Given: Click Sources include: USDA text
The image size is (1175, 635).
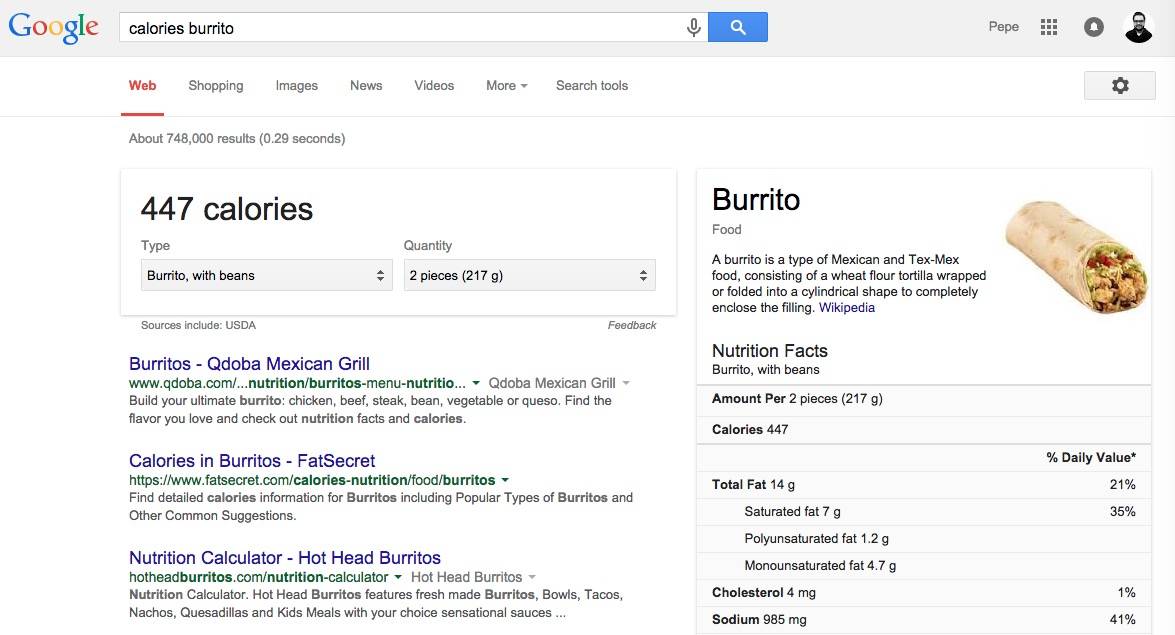Looking at the screenshot, I should [199, 325].
